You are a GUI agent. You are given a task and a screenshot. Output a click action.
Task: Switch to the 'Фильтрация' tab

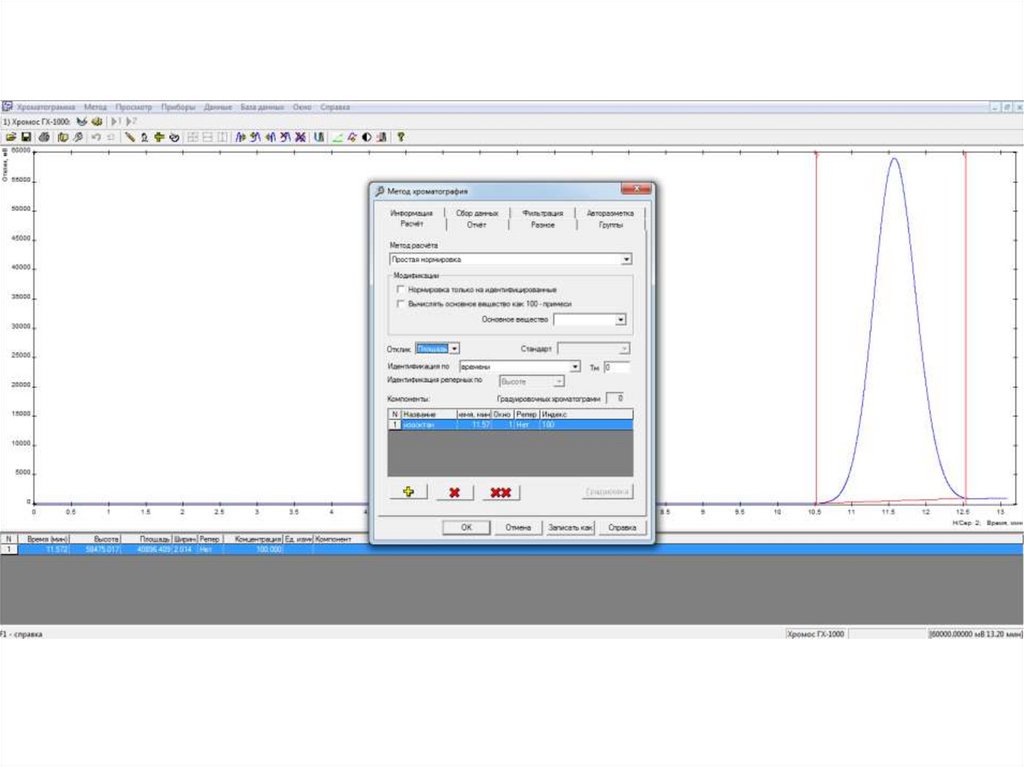point(542,213)
